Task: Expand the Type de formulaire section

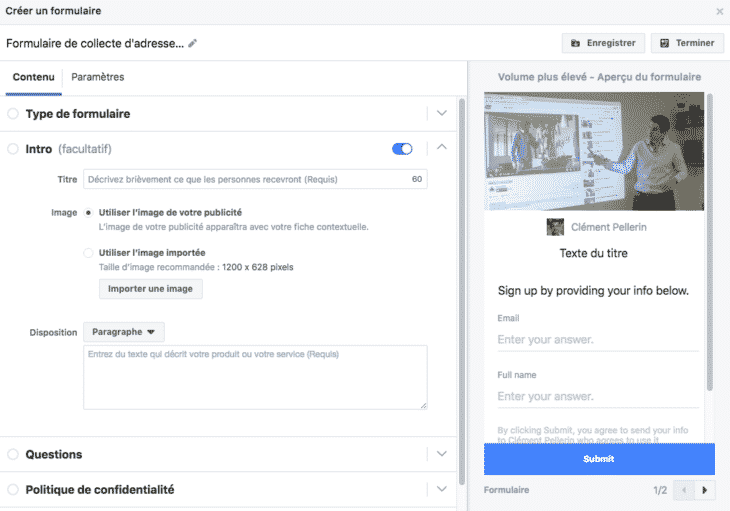Action: (442, 114)
